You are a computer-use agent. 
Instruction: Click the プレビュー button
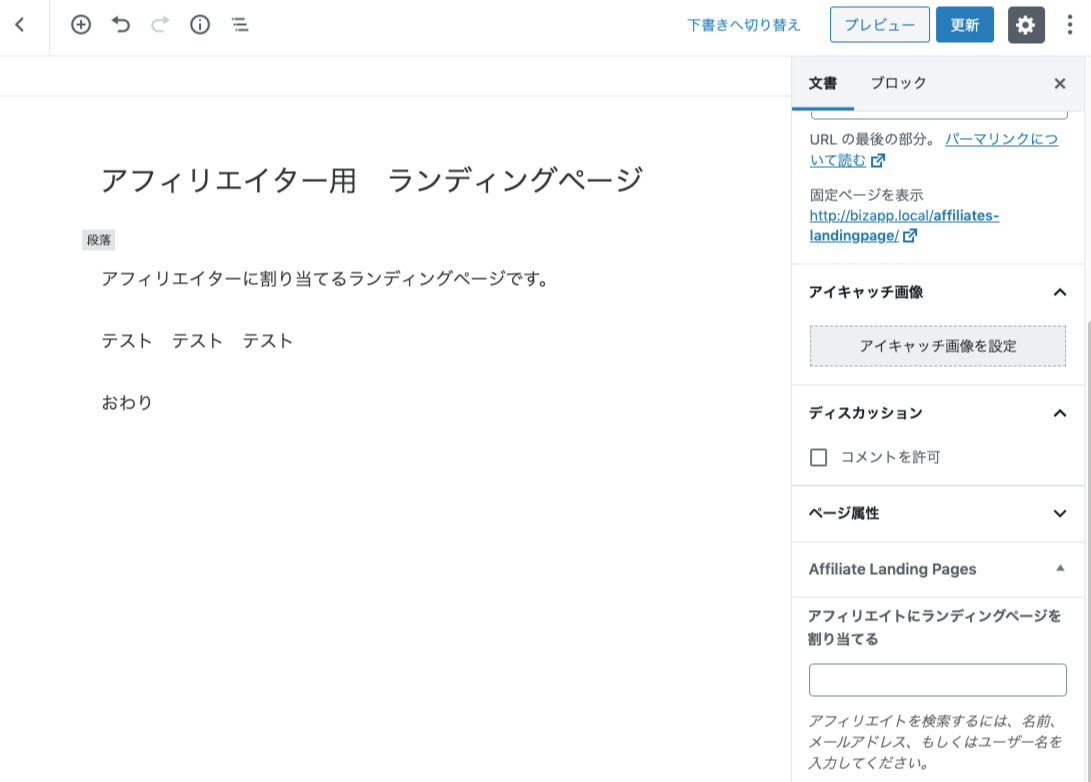click(x=879, y=25)
